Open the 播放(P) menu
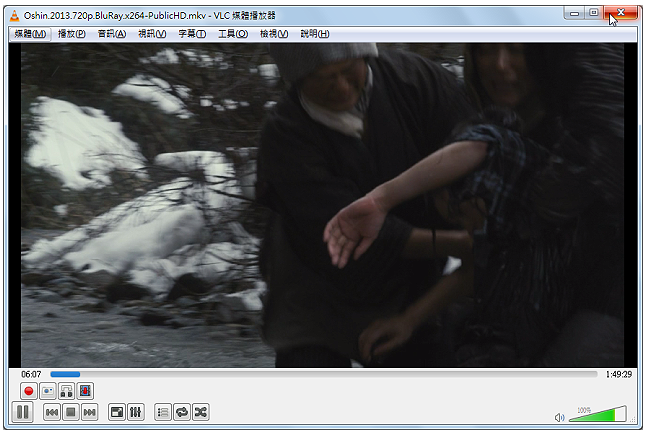Screen dimensions: 651x436 pyautogui.click(x=72, y=34)
